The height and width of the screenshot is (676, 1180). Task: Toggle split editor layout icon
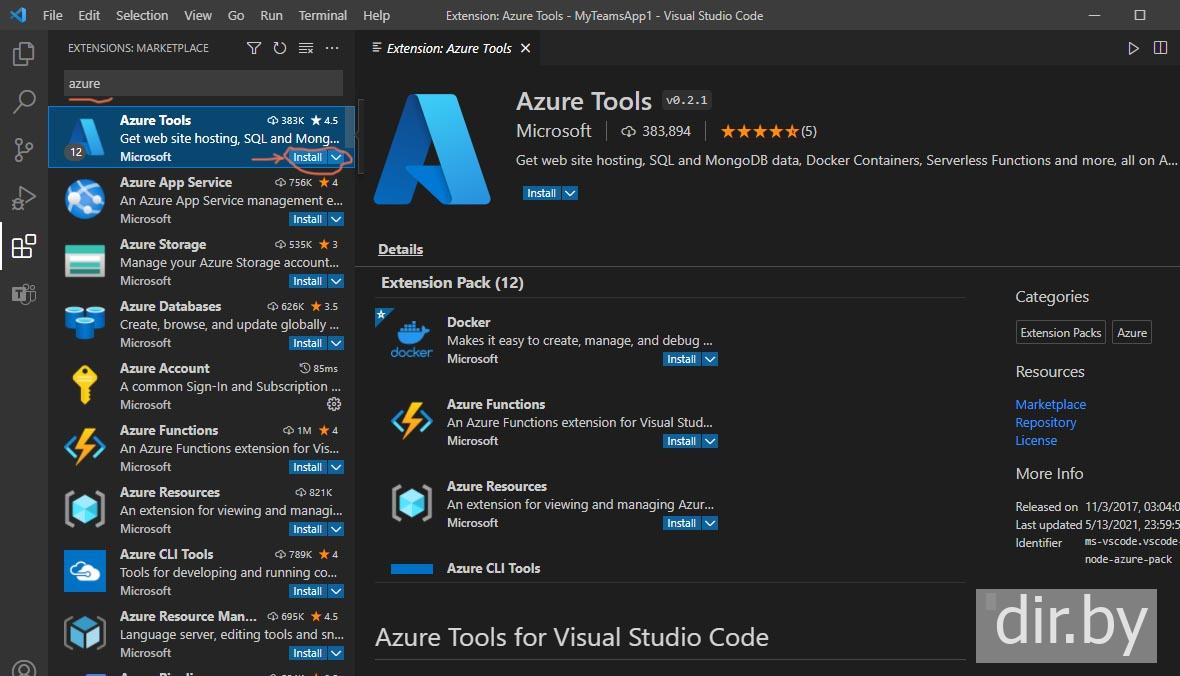click(x=1160, y=48)
